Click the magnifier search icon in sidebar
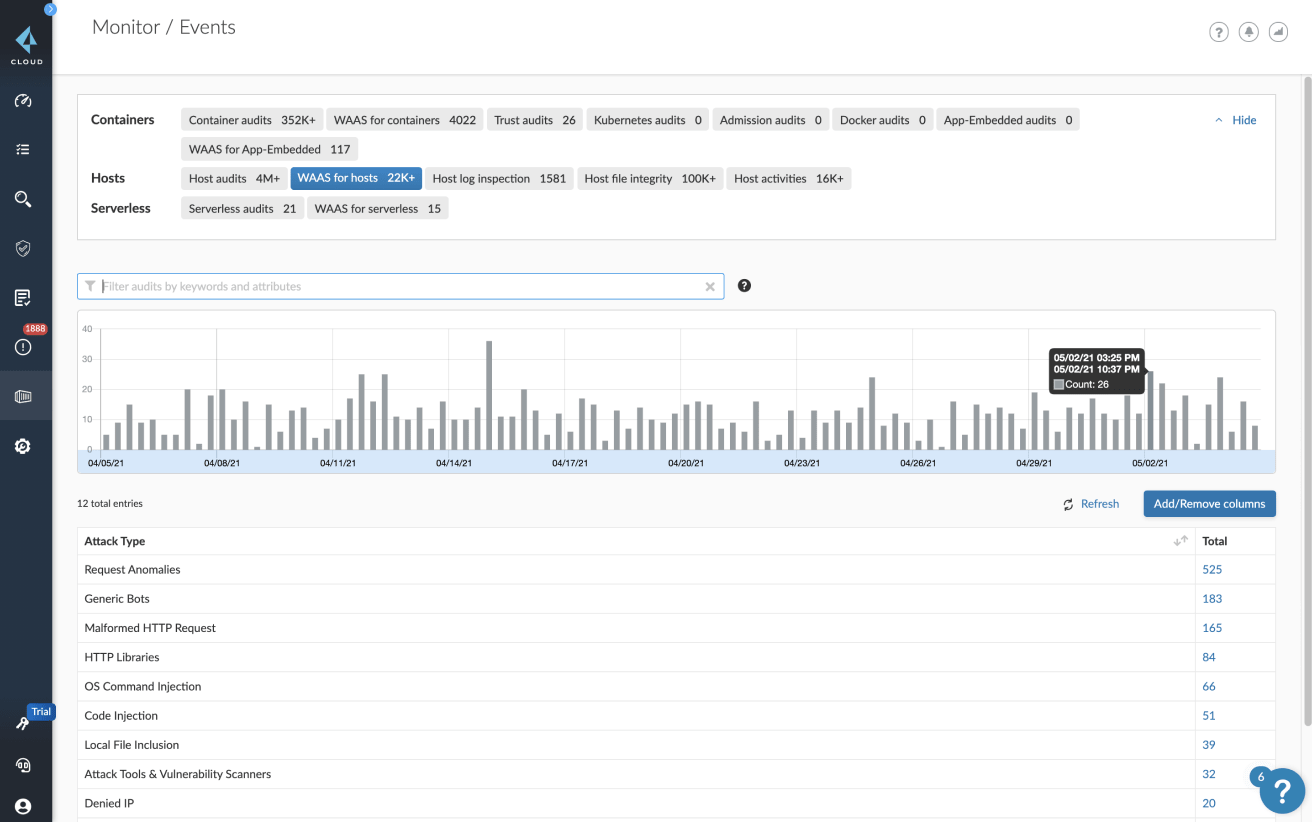Screen dimensions: 1312x822 [x=23, y=199]
